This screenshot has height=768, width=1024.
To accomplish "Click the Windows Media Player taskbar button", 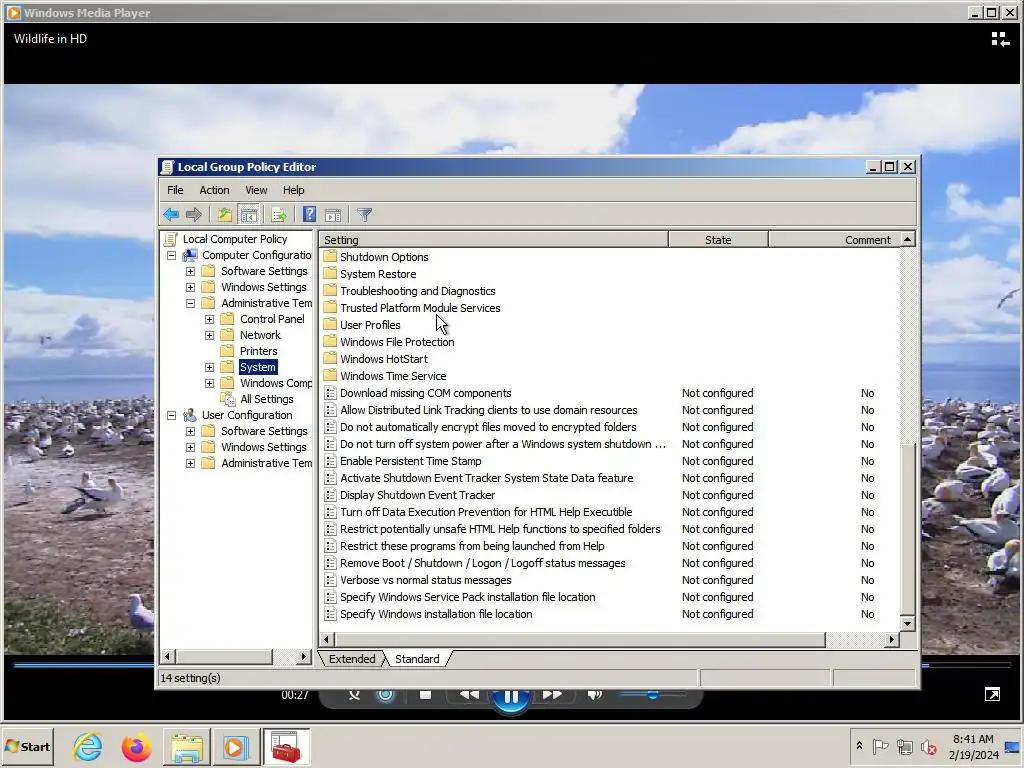I will [x=236, y=746].
